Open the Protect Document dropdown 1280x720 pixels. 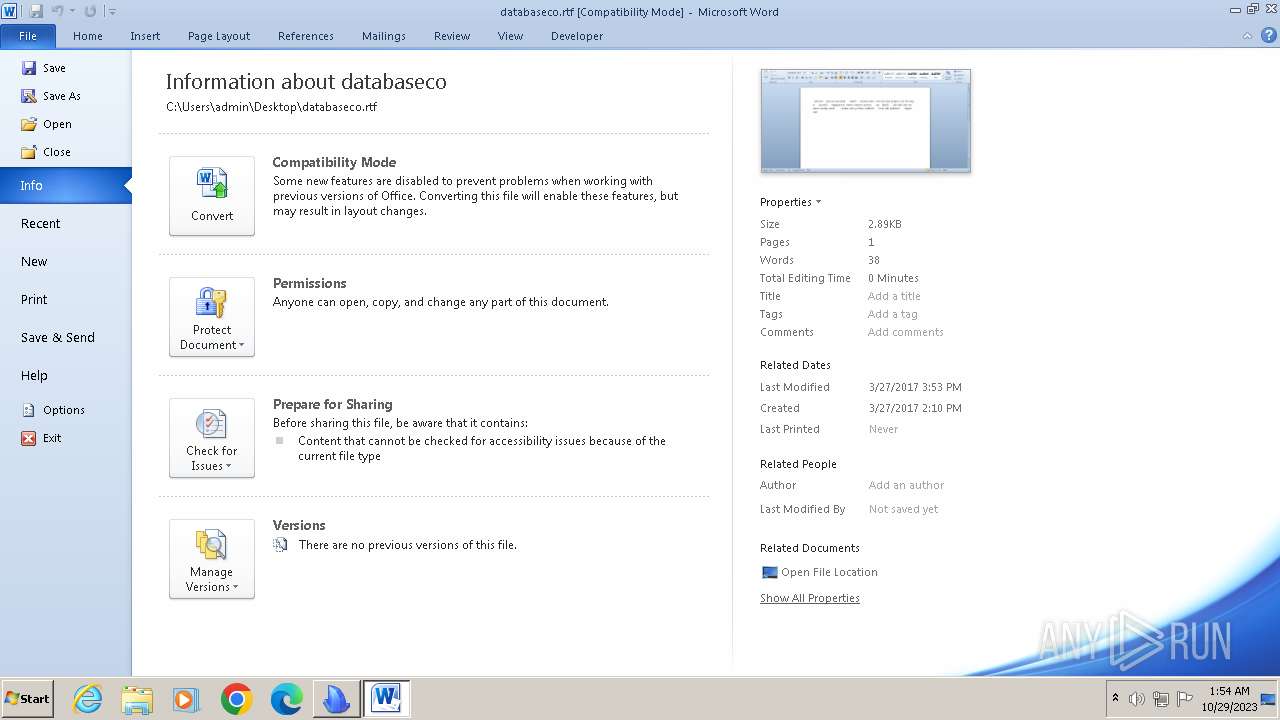click(212, 317)
